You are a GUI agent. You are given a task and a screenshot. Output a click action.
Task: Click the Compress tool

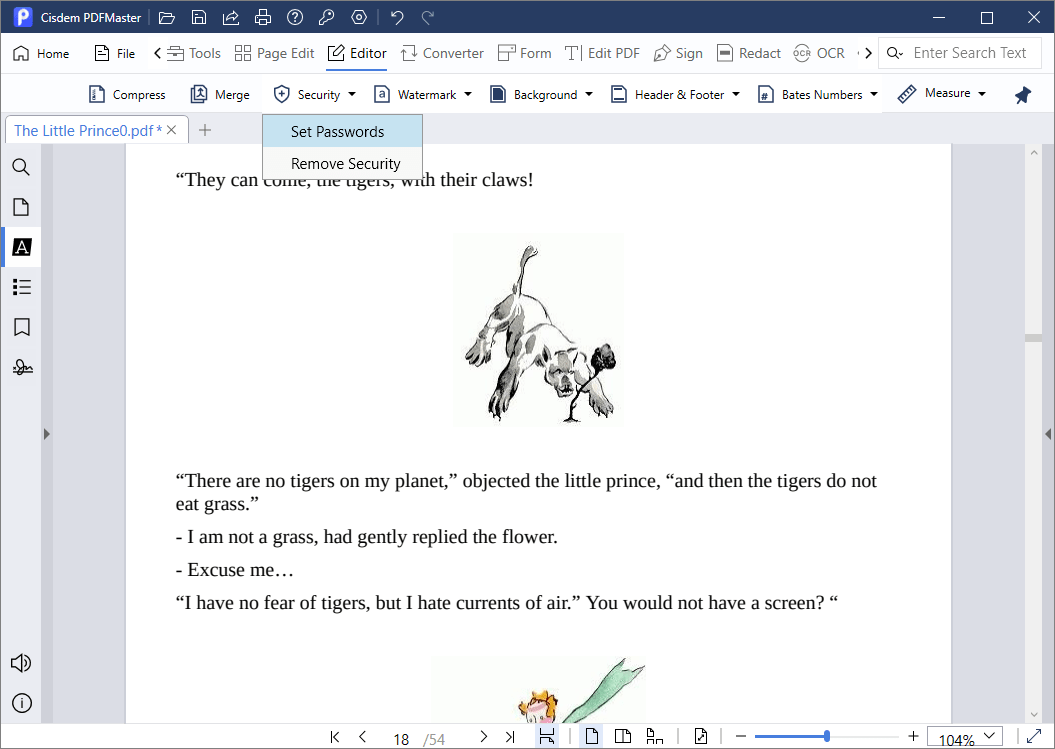[x=127, y=95]
